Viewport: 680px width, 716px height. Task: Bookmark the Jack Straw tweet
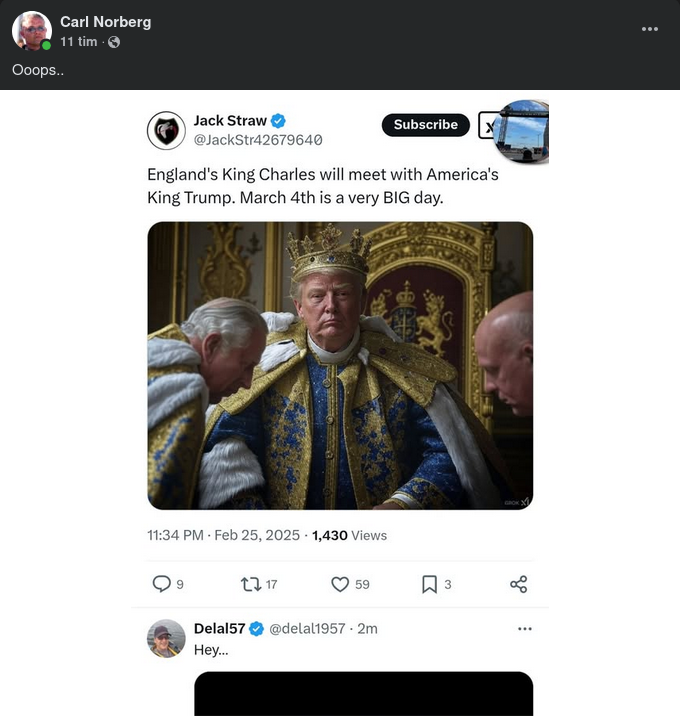tap(429, 584)
